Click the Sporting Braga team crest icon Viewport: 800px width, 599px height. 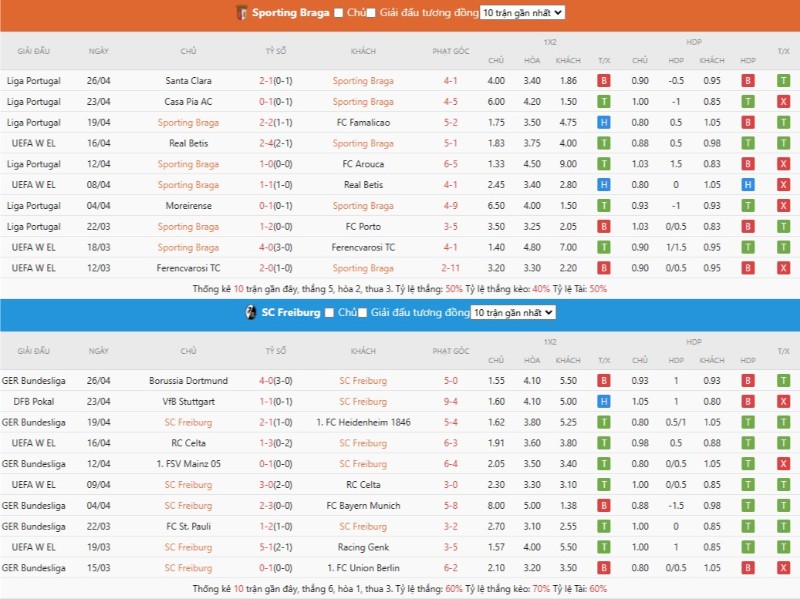(x=241, y=13)
